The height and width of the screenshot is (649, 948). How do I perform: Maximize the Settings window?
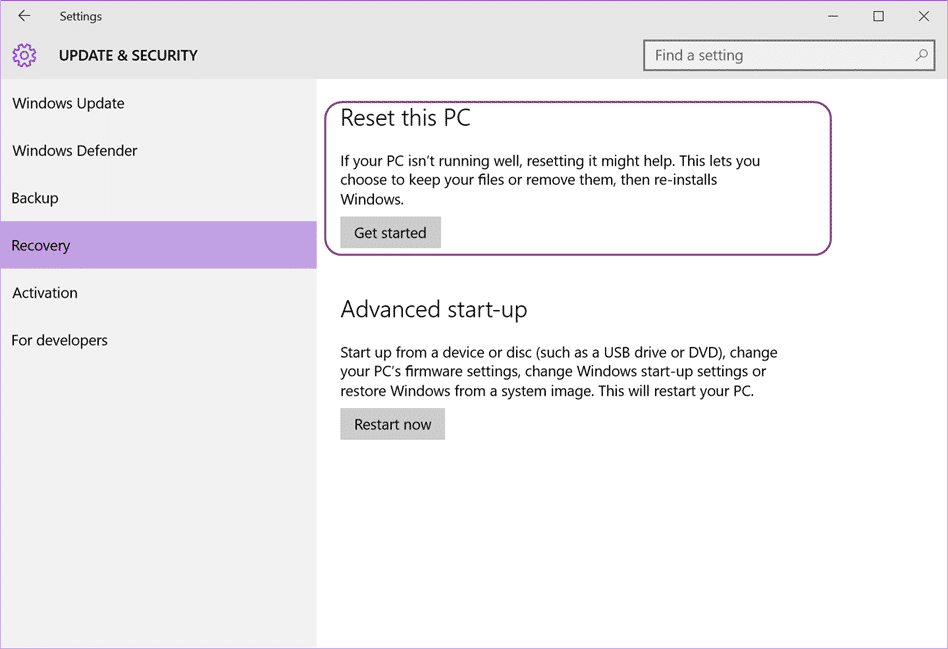878,16
